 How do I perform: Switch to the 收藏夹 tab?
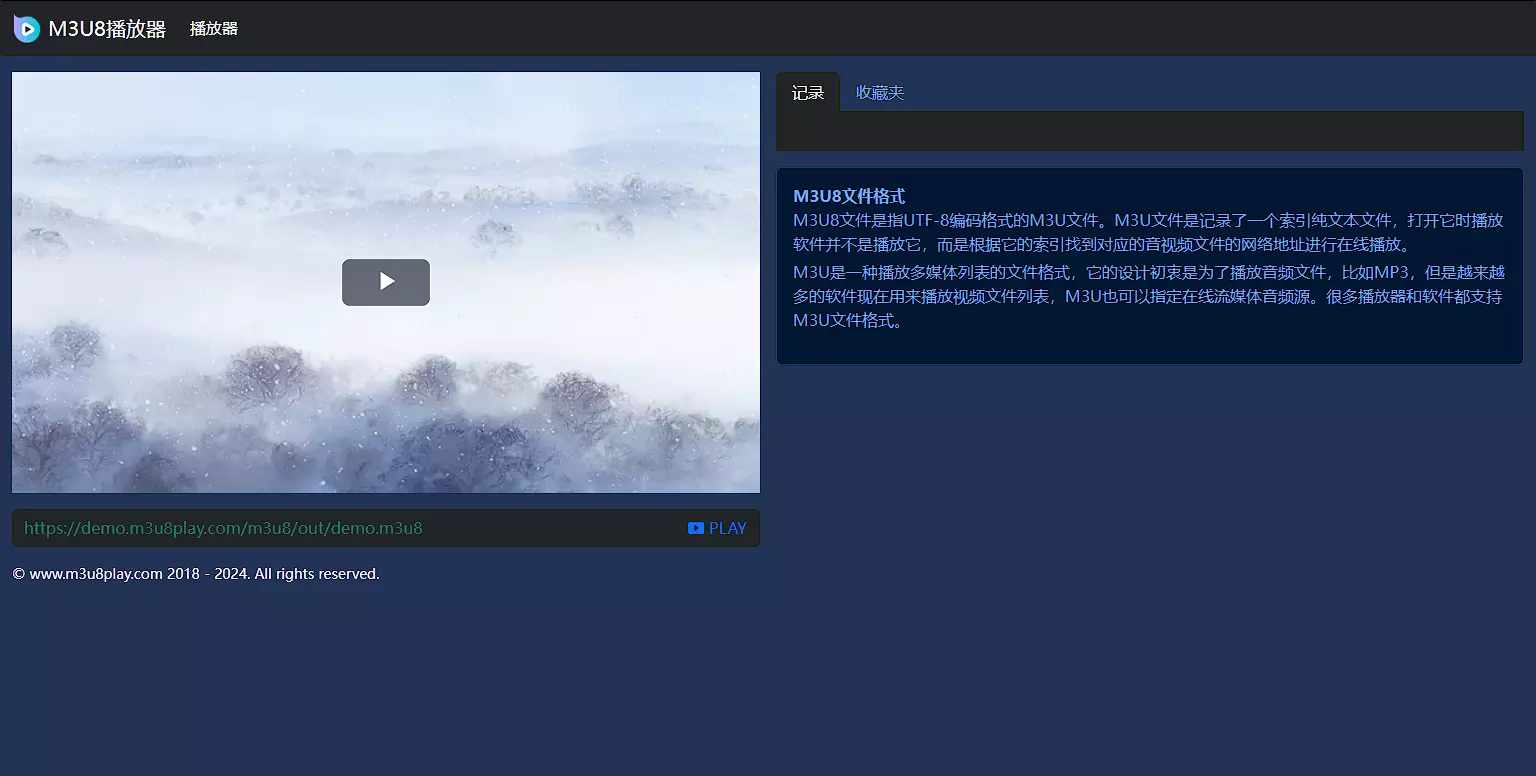tap(880, 93)
